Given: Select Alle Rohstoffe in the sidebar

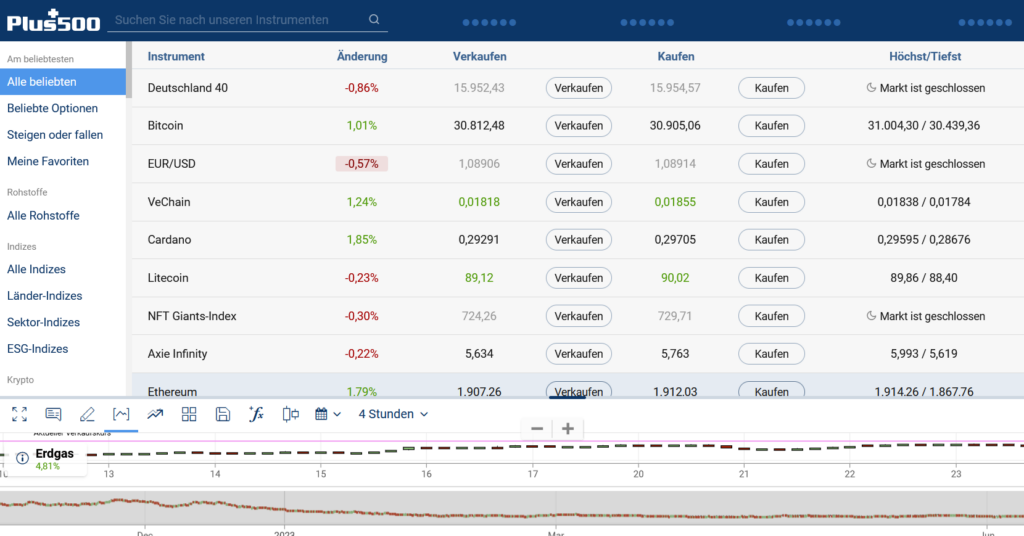Looking at the screenshot, I should point(43,216).
